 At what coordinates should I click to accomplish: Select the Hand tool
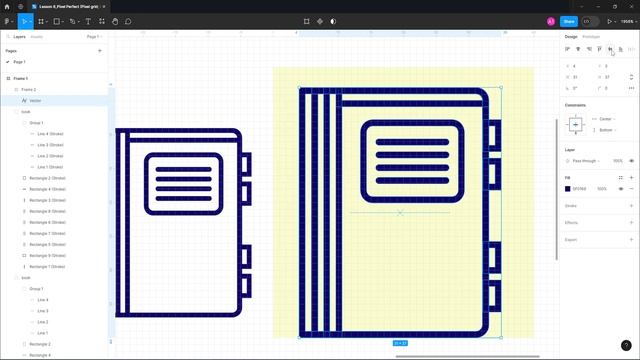click(x=115, y=21)
